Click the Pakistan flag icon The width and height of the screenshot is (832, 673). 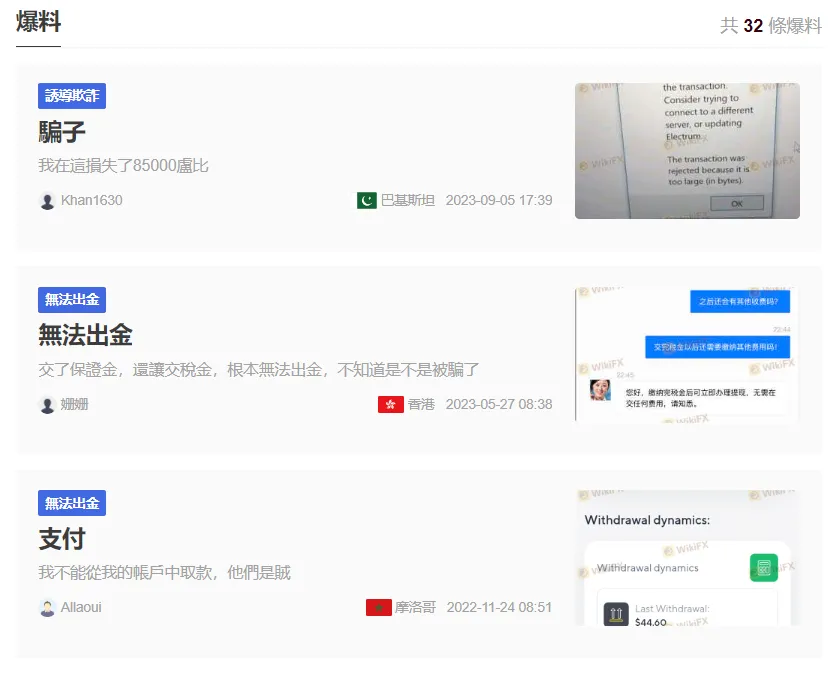[x=367, y=200]
